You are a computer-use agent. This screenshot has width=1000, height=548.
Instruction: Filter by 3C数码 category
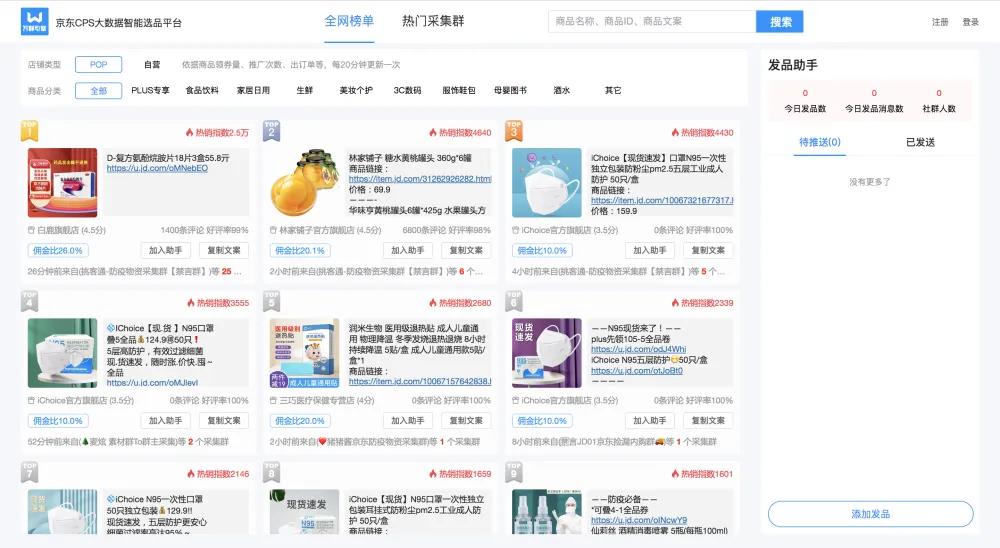(x=408, y=91)
